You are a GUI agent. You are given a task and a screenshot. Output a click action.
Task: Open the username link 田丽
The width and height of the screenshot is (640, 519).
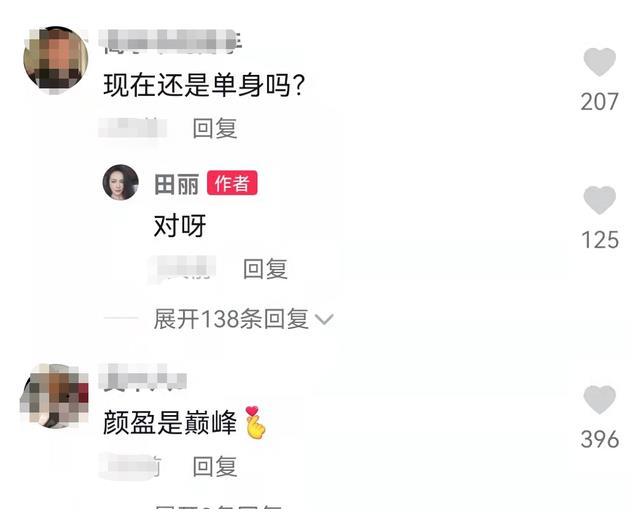coord(176,184)
